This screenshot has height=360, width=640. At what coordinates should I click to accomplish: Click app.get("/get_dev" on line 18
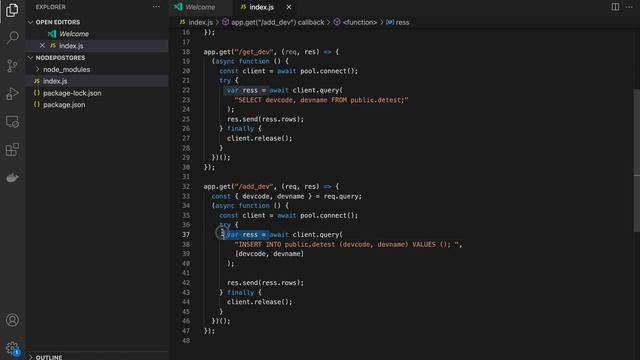pos(238,52)
